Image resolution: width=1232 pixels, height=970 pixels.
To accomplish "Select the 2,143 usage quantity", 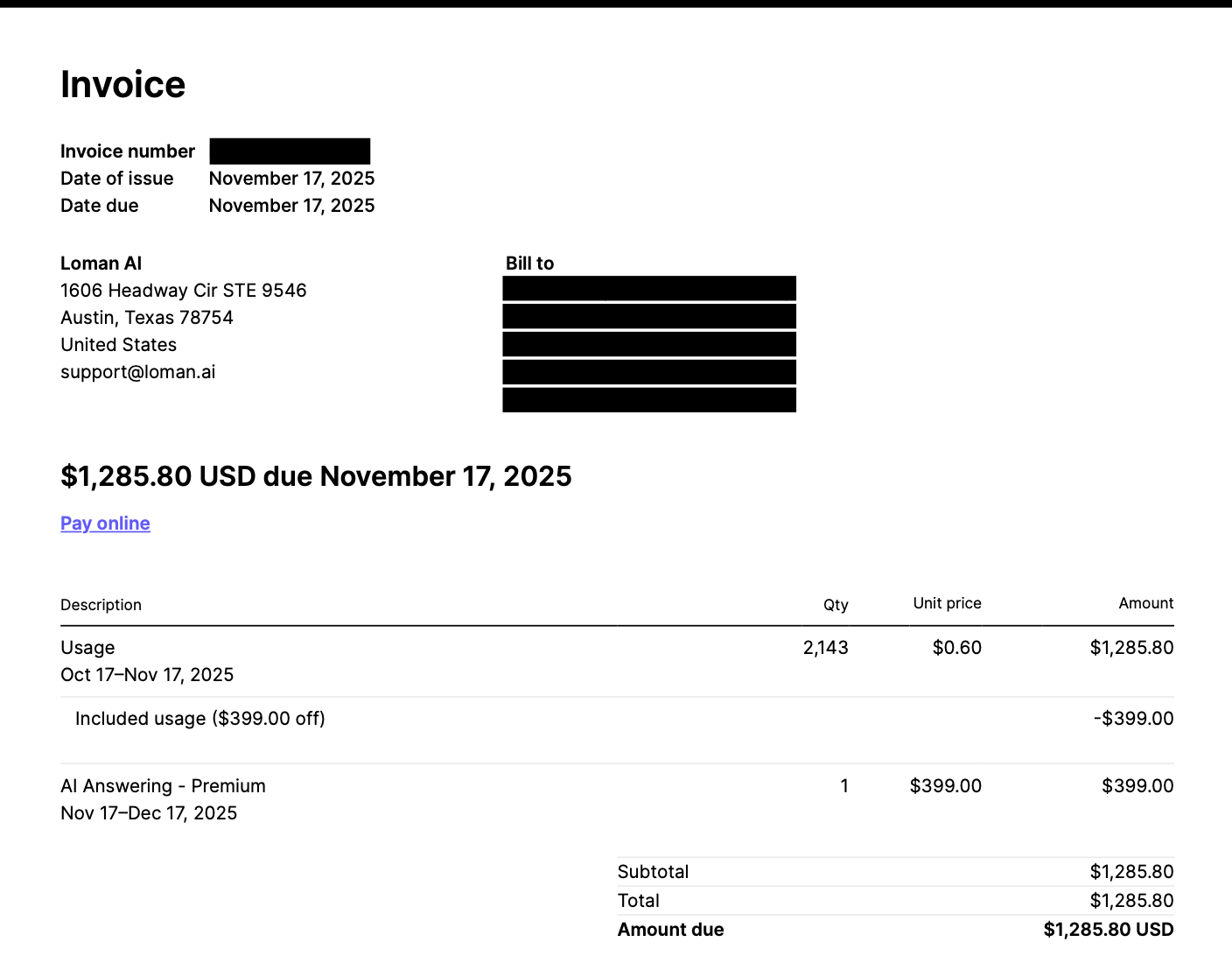I will 825,648.
